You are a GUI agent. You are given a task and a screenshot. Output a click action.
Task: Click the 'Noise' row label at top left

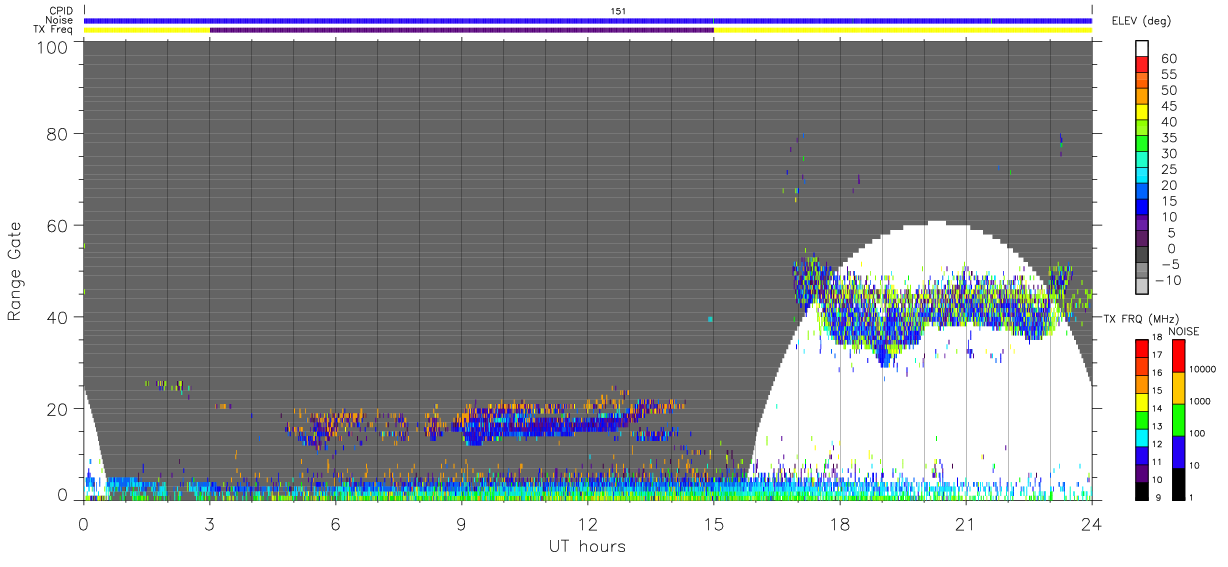(60, 20)
